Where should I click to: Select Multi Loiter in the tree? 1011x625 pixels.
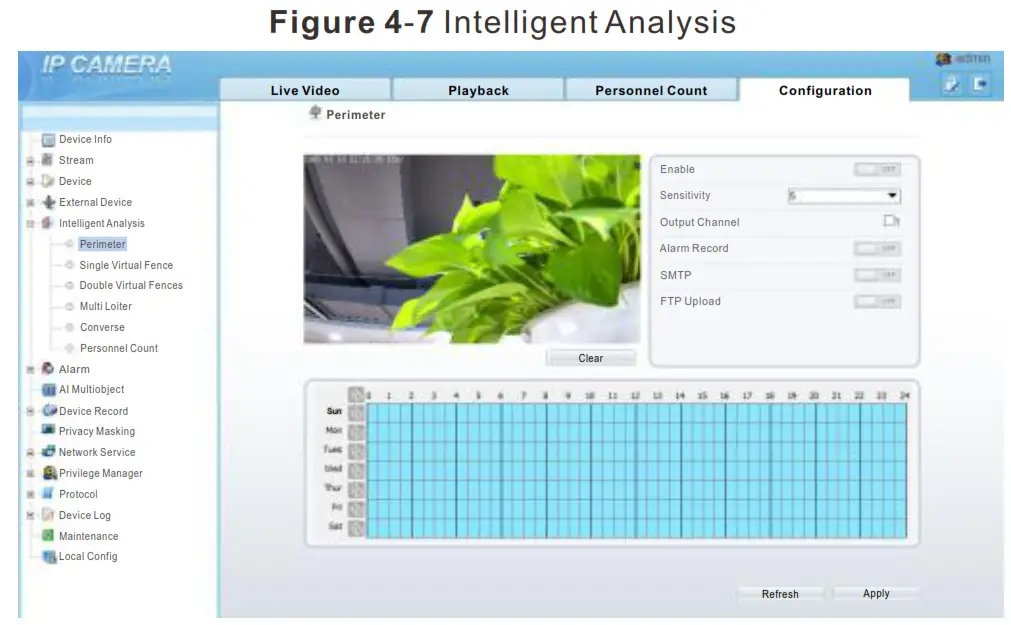point(106,306)
